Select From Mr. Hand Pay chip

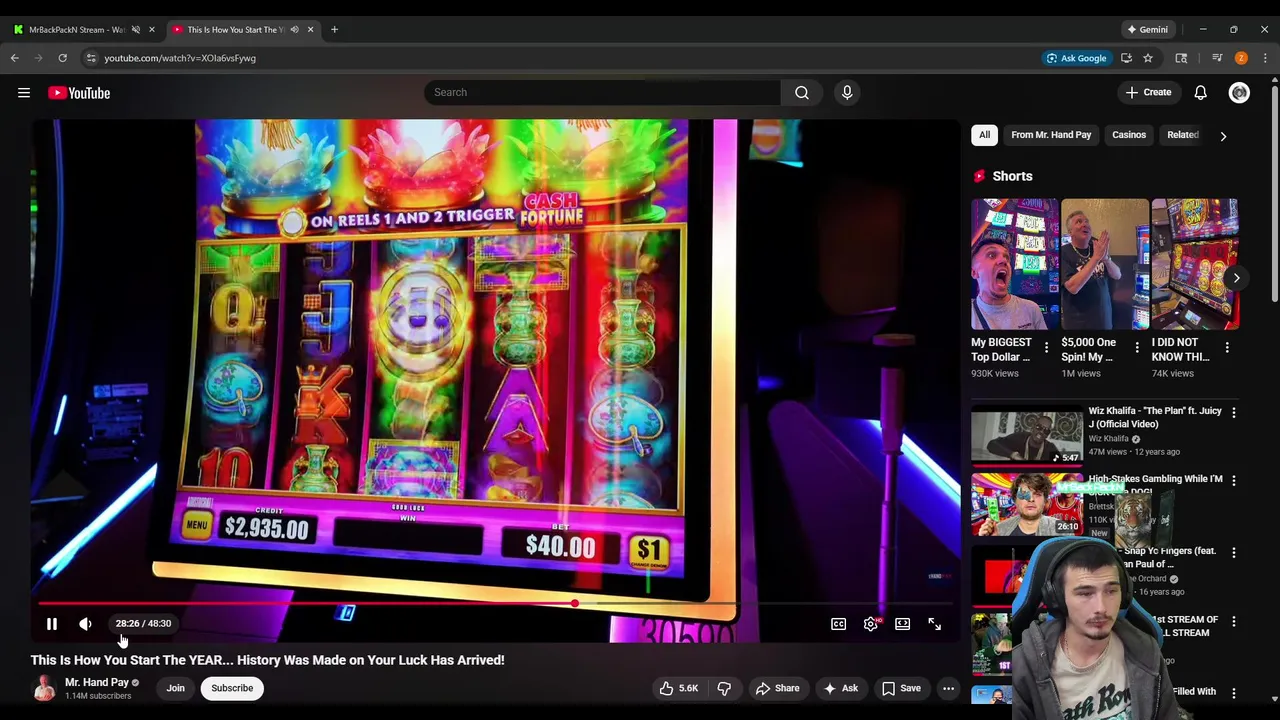tap(1051, 135)
